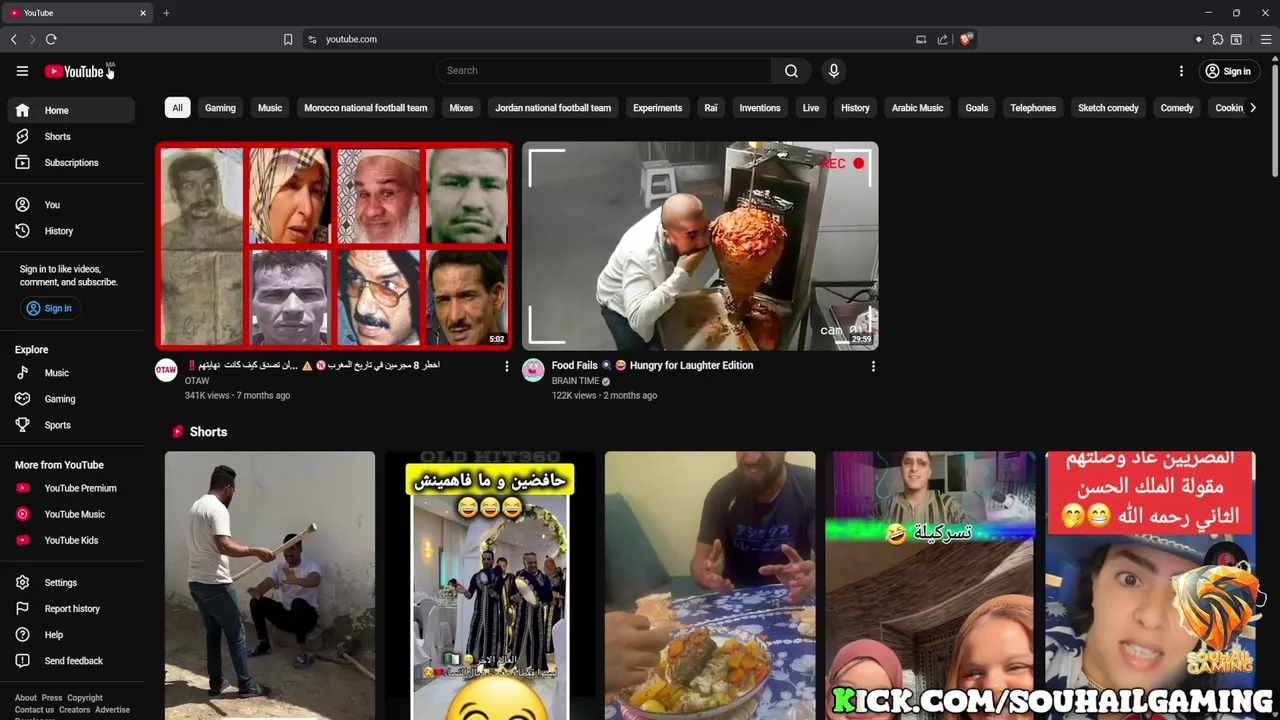Screen dimensions: 1280x720
Task: Select the Music filter chip
Action: (270, 108)
